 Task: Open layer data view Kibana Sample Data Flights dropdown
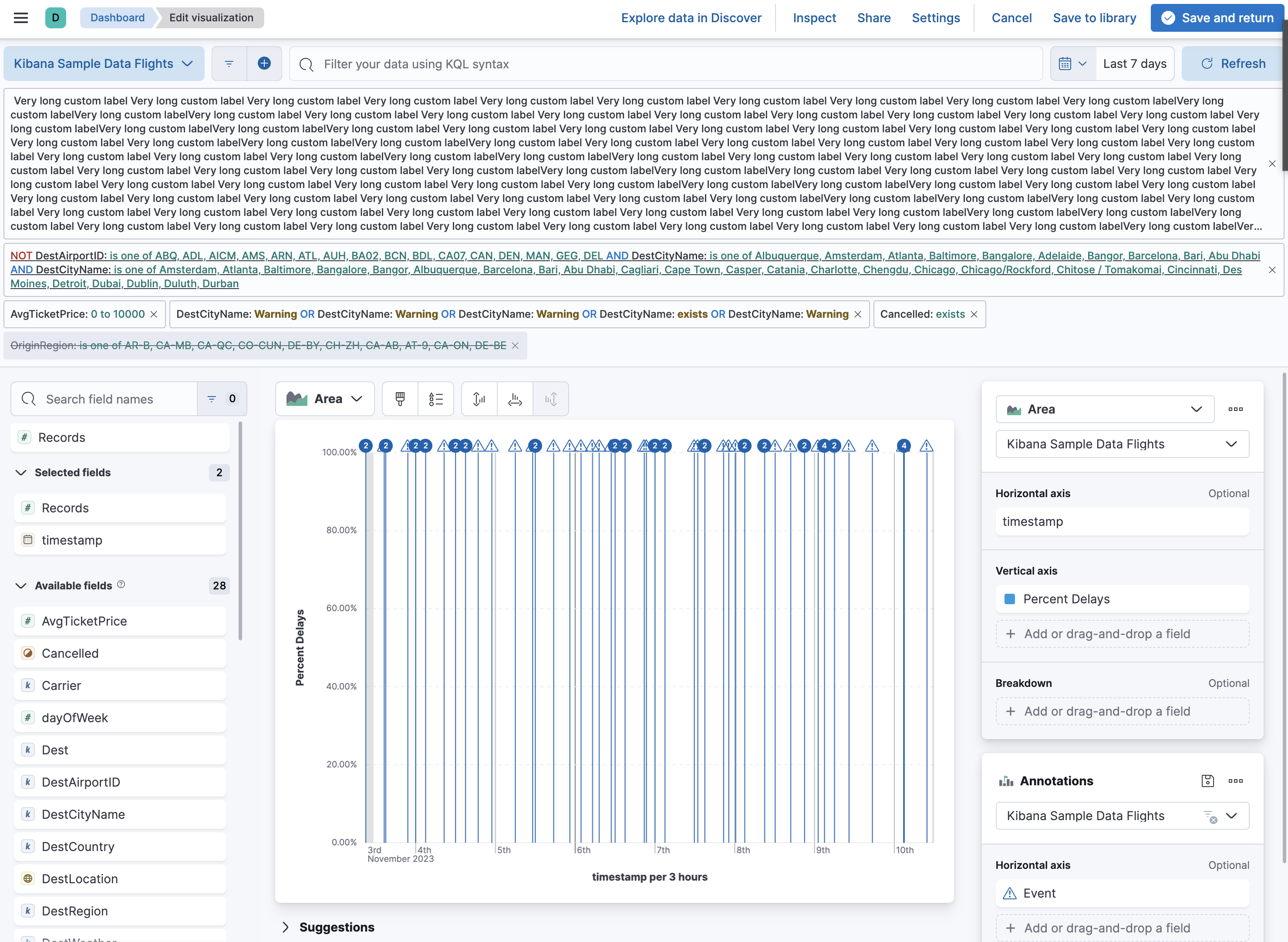click(x=1122, y=444)
